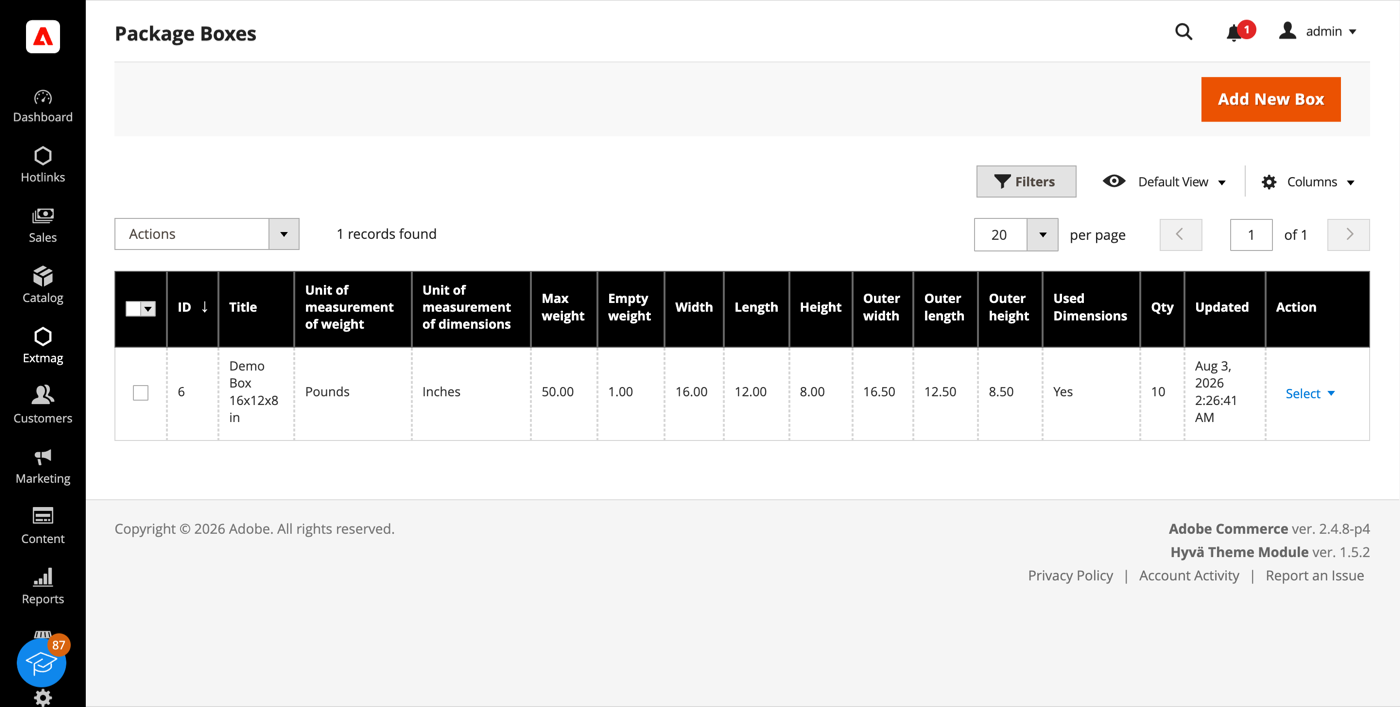The height and width of the screenshot is (707, 1400).
Task: Sort by Unit of measurement of weight
Action: 352,308
